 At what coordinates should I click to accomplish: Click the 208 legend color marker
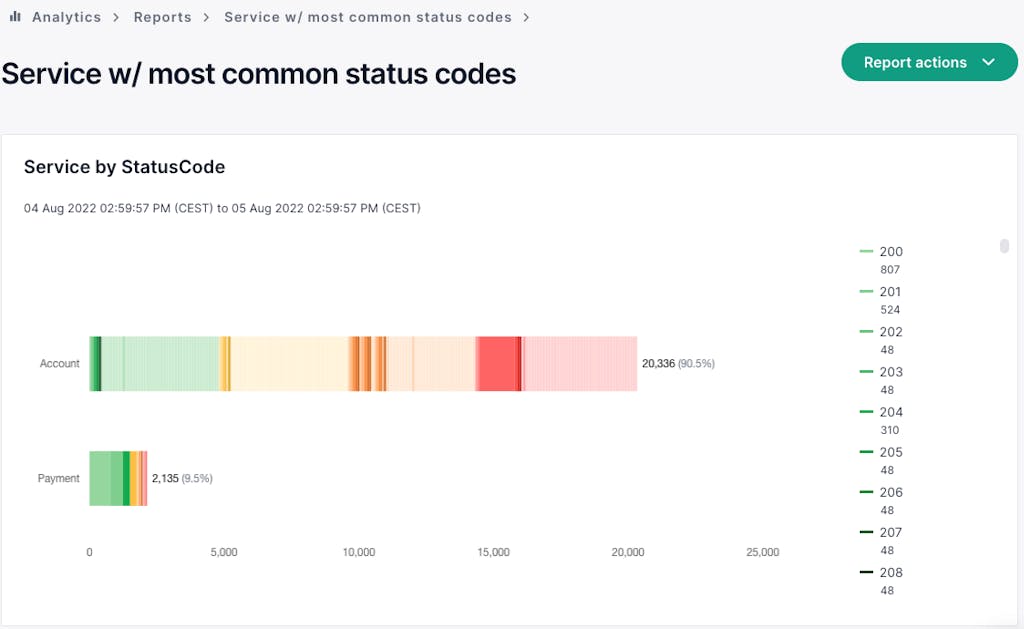point(866,572)
